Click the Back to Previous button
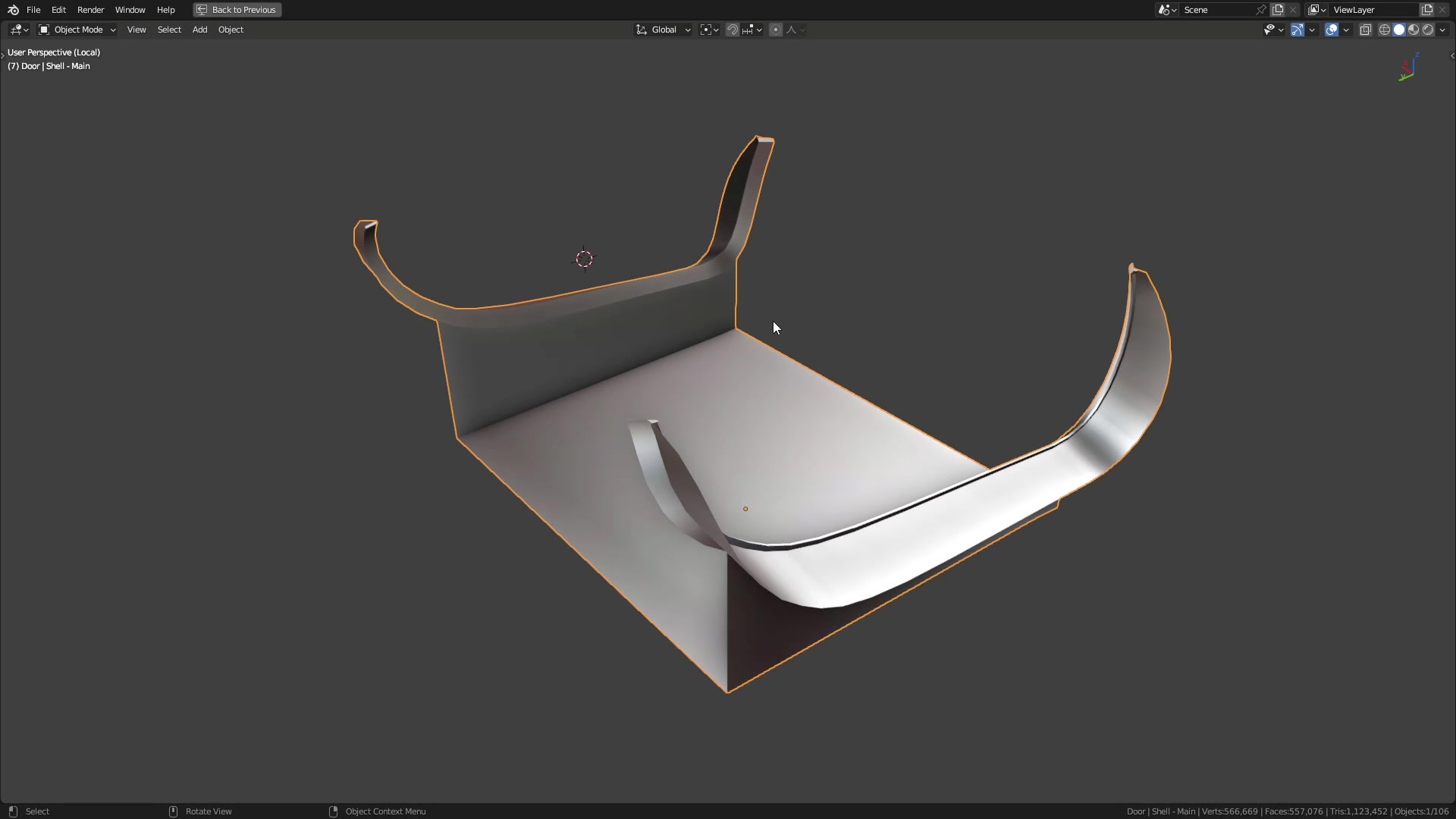Screen dimensions: 1456x819 point(237,10)
